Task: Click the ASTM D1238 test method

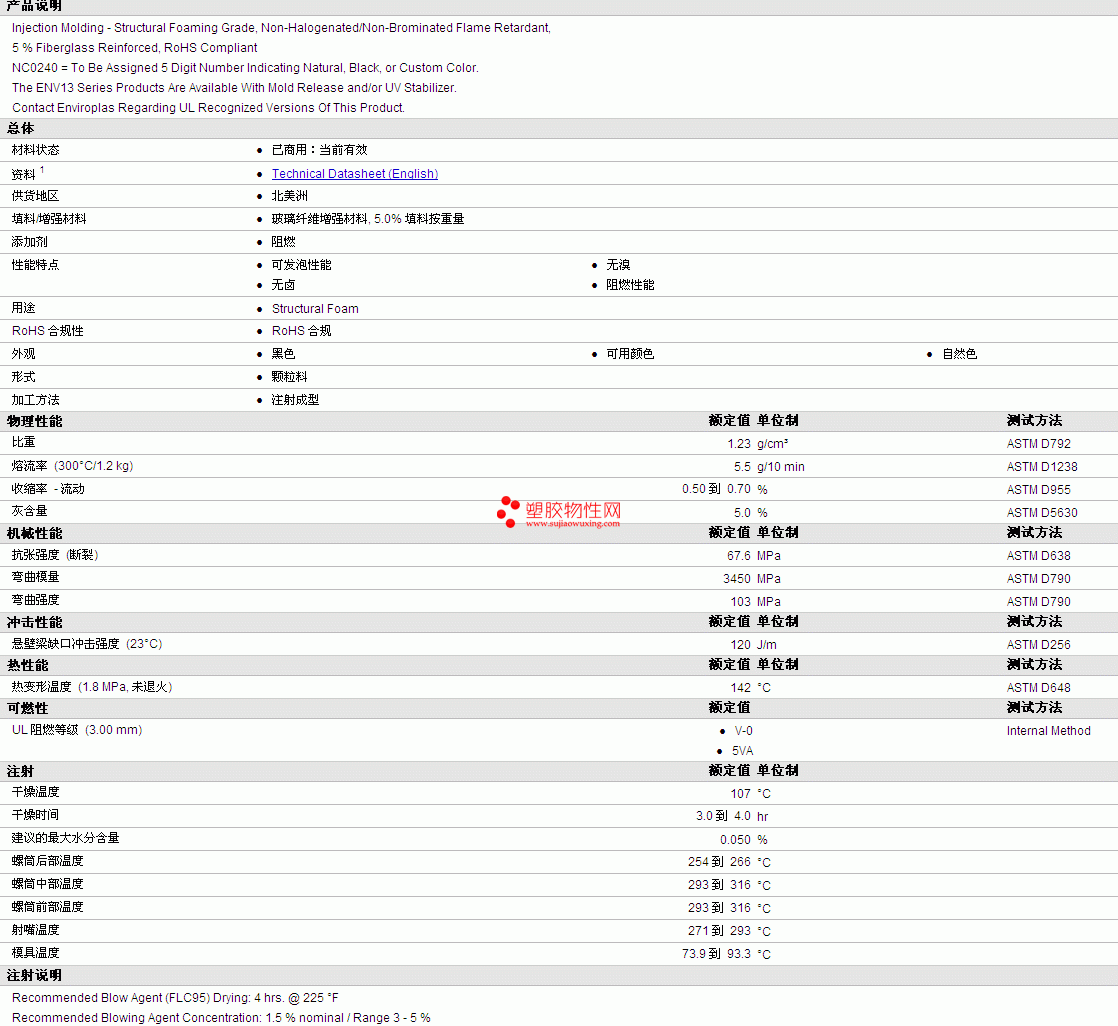Action: pyautogui.click(x=1042, y=466)
